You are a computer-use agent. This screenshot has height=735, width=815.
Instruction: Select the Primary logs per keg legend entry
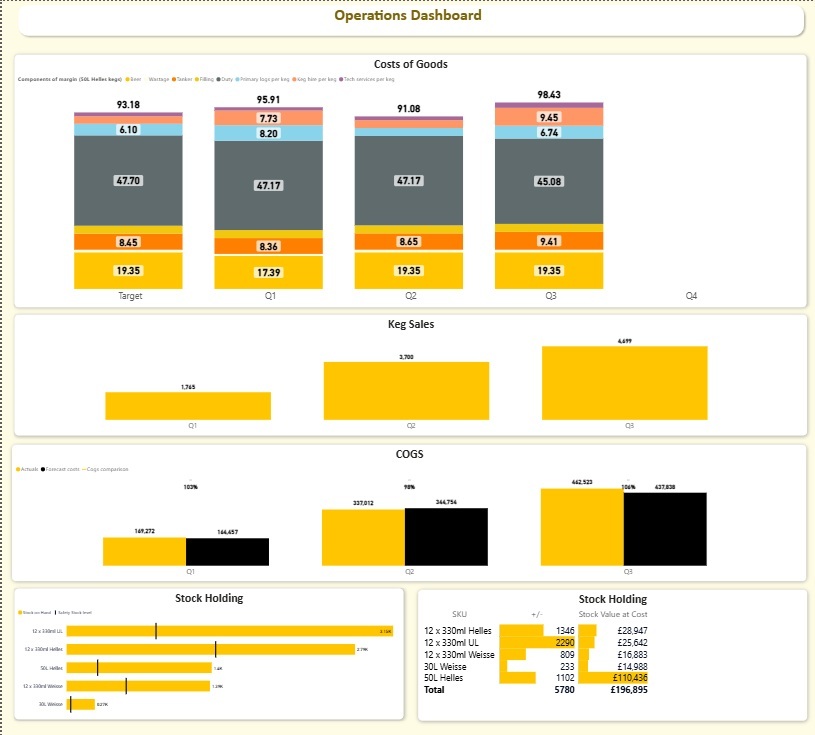[x=262, y=80]
